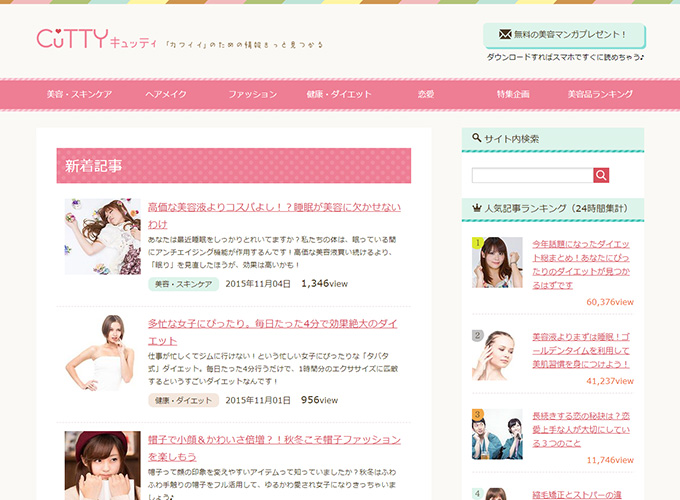The width and height of the screenshot is (680, 500).
Task: Open ranking 1 thumbnail of cheering woman
Action: click(x=497, y=262)
